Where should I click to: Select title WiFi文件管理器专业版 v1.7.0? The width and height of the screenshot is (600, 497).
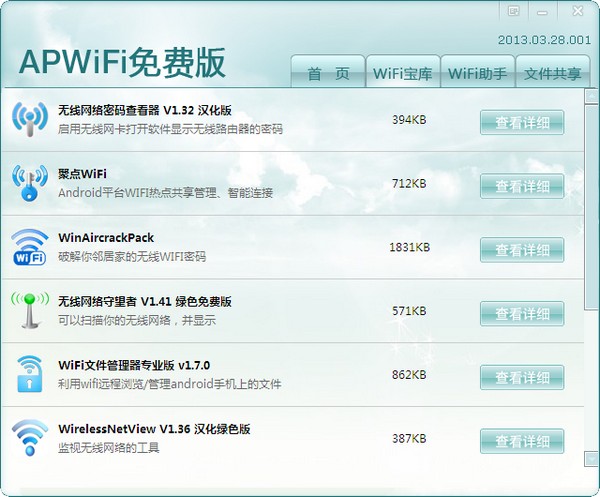tap(134, 365)
